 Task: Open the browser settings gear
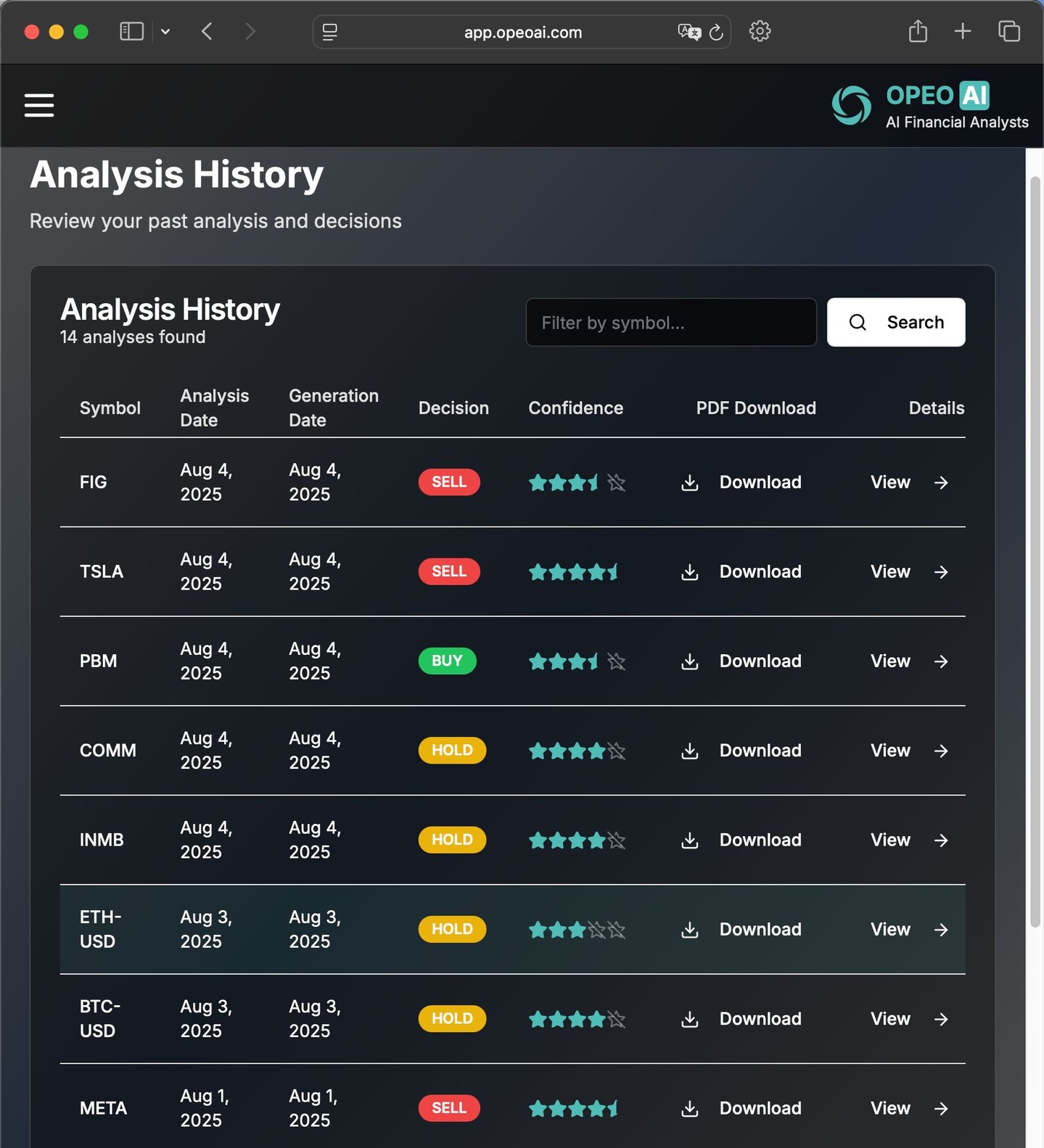click(760, 31)
